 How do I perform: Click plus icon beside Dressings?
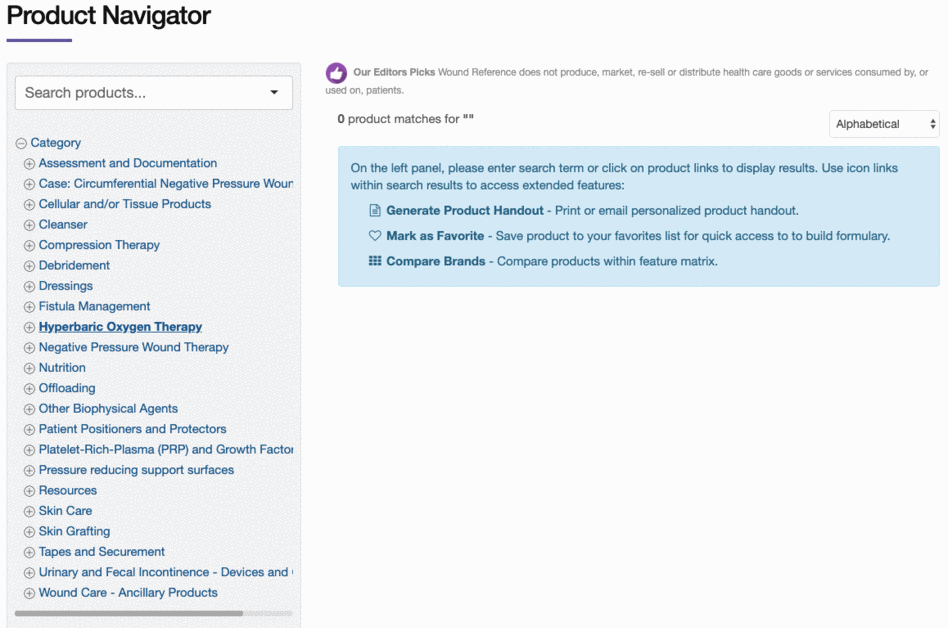pyautogui.click(x=29, y=287)
